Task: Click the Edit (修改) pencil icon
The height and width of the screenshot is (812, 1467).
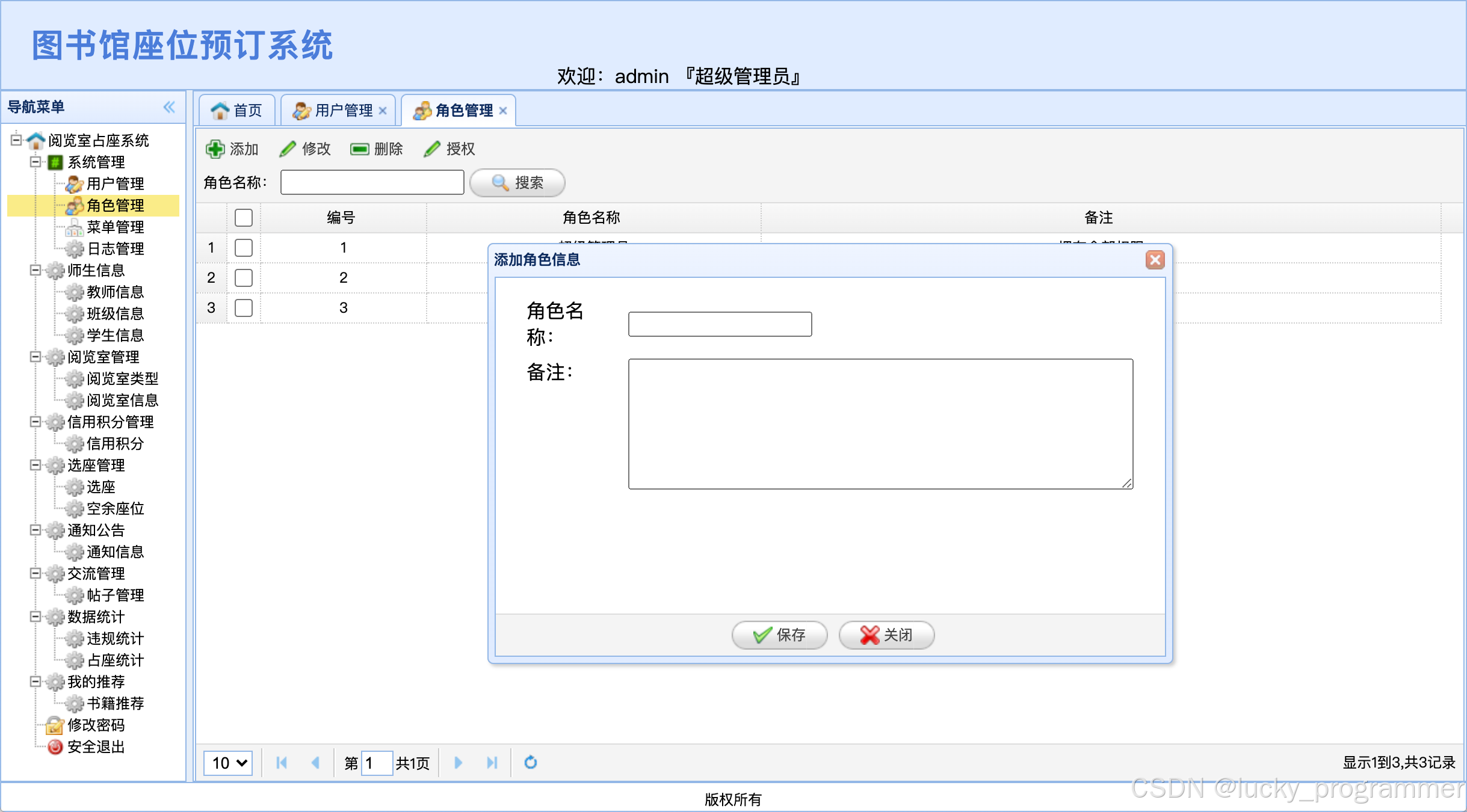Action: point(288,149)
